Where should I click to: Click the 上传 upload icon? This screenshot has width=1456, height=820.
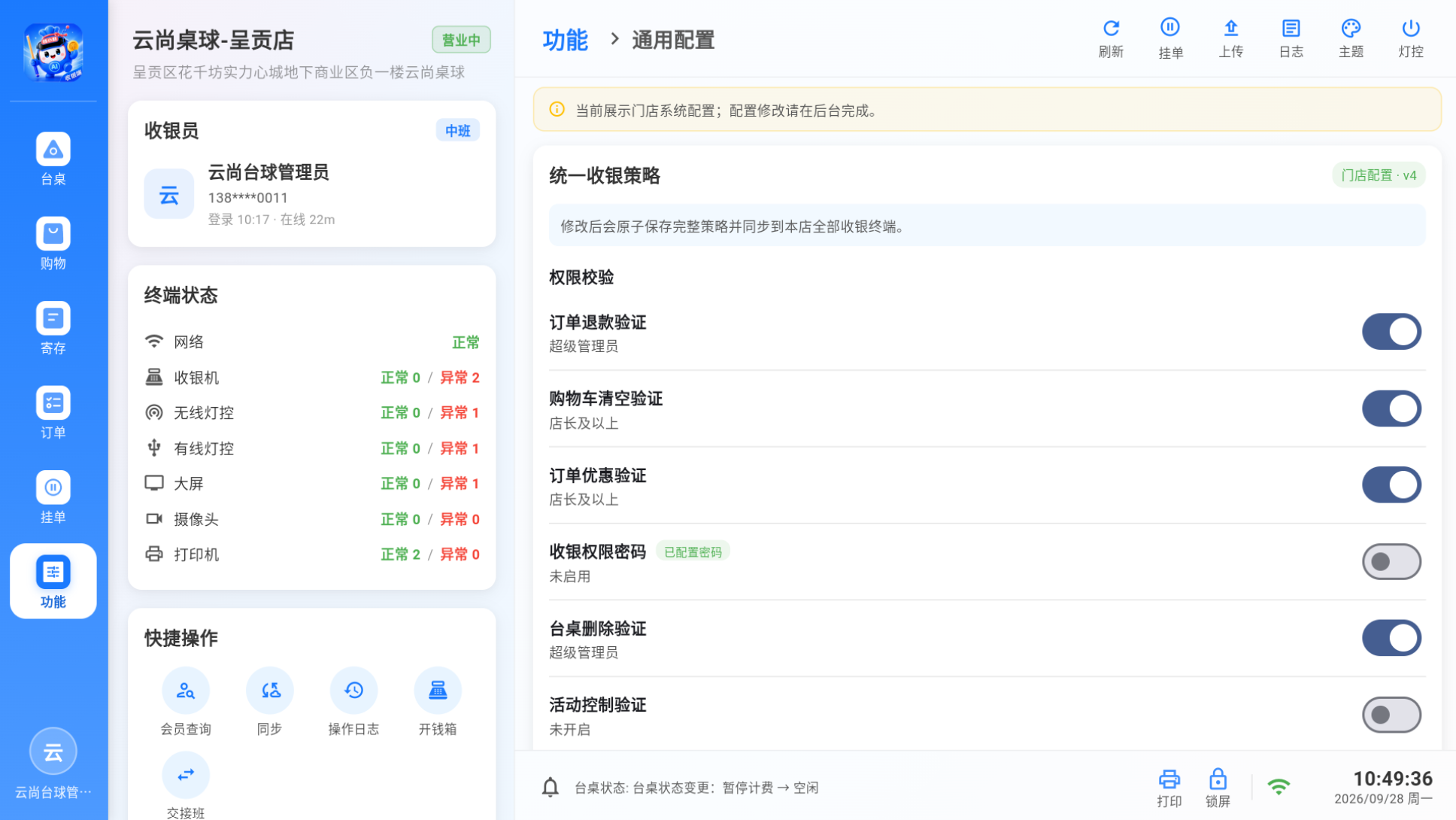coord(1230,38)
